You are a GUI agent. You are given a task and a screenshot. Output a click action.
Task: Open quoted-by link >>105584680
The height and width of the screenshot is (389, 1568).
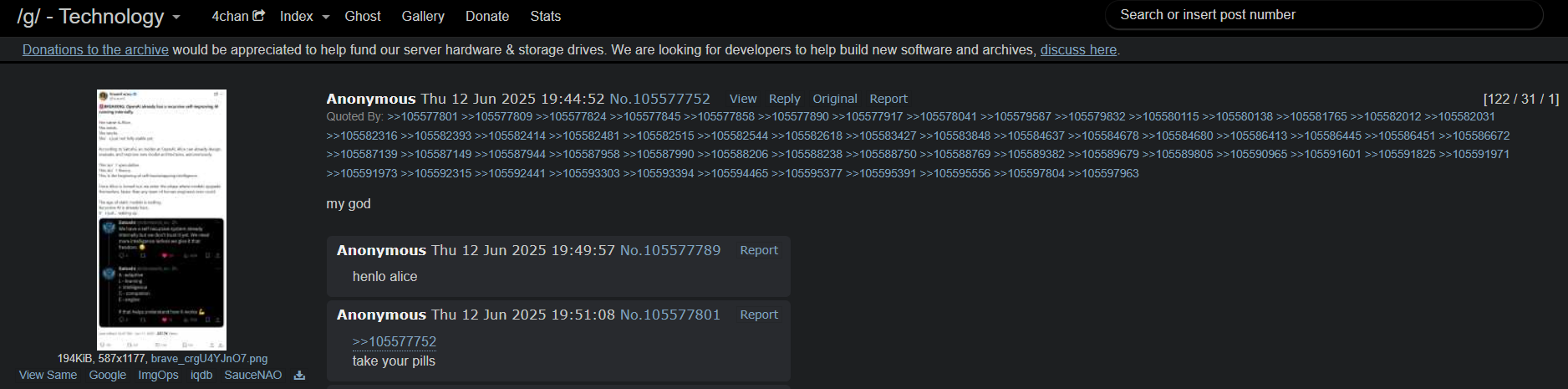[1178, 136]
